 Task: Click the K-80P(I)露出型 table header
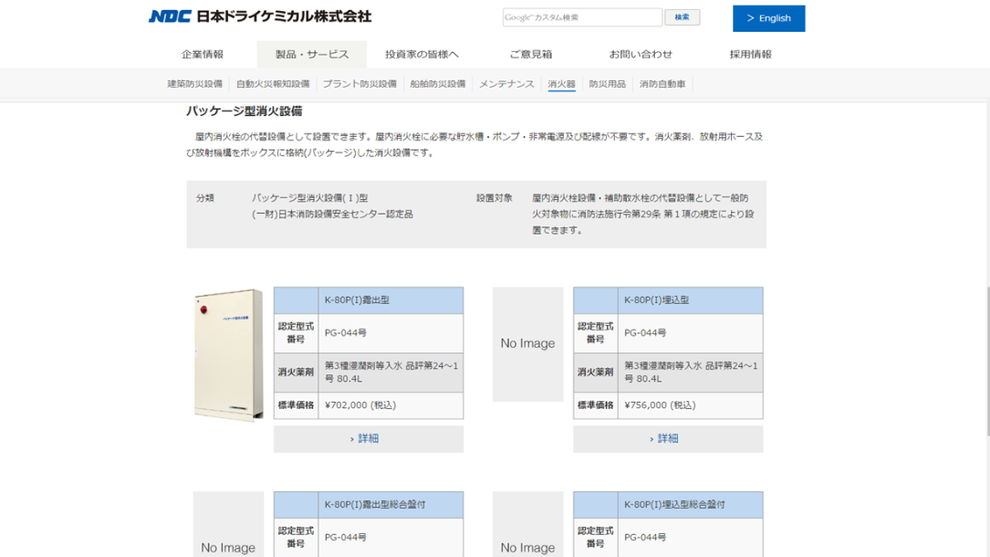[368, 301]
